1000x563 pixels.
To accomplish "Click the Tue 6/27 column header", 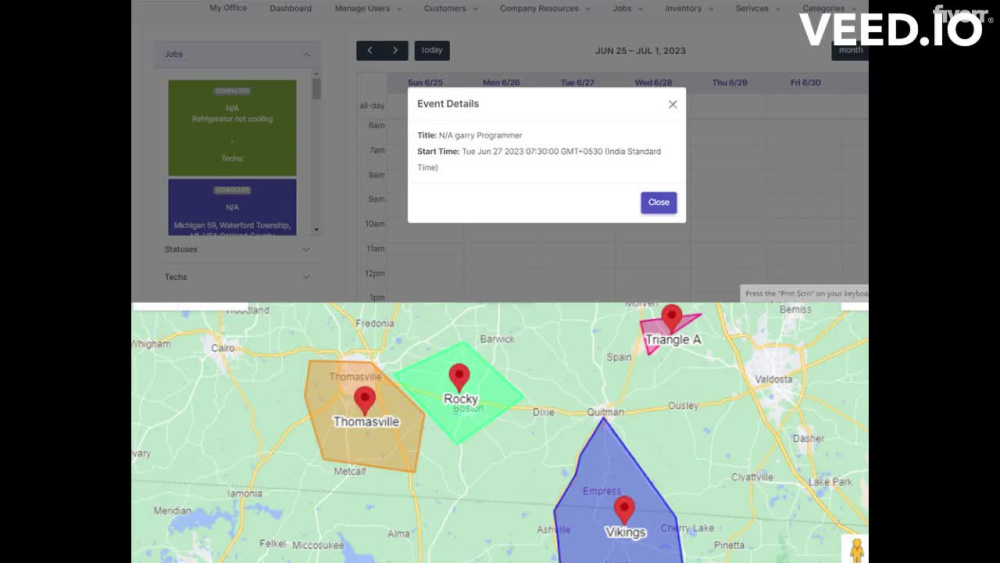I will point(577,83).
